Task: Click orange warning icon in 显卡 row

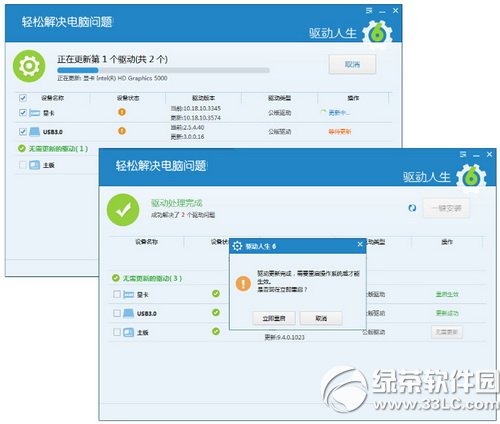Action: 122,112
